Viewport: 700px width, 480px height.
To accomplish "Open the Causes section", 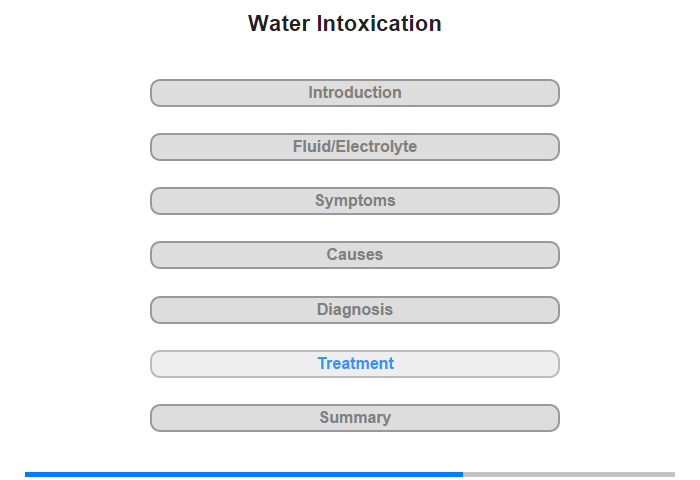I will [355, 255].
